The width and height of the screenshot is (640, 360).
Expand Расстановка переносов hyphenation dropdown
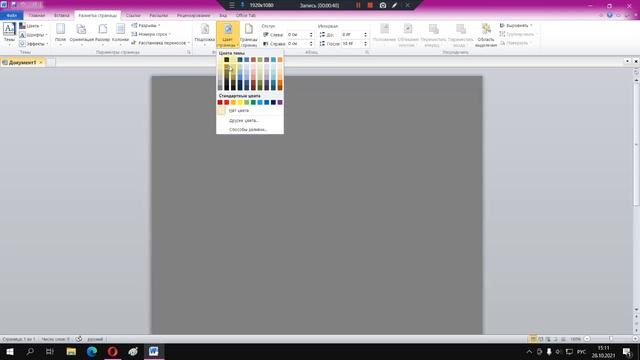[160, 42]
